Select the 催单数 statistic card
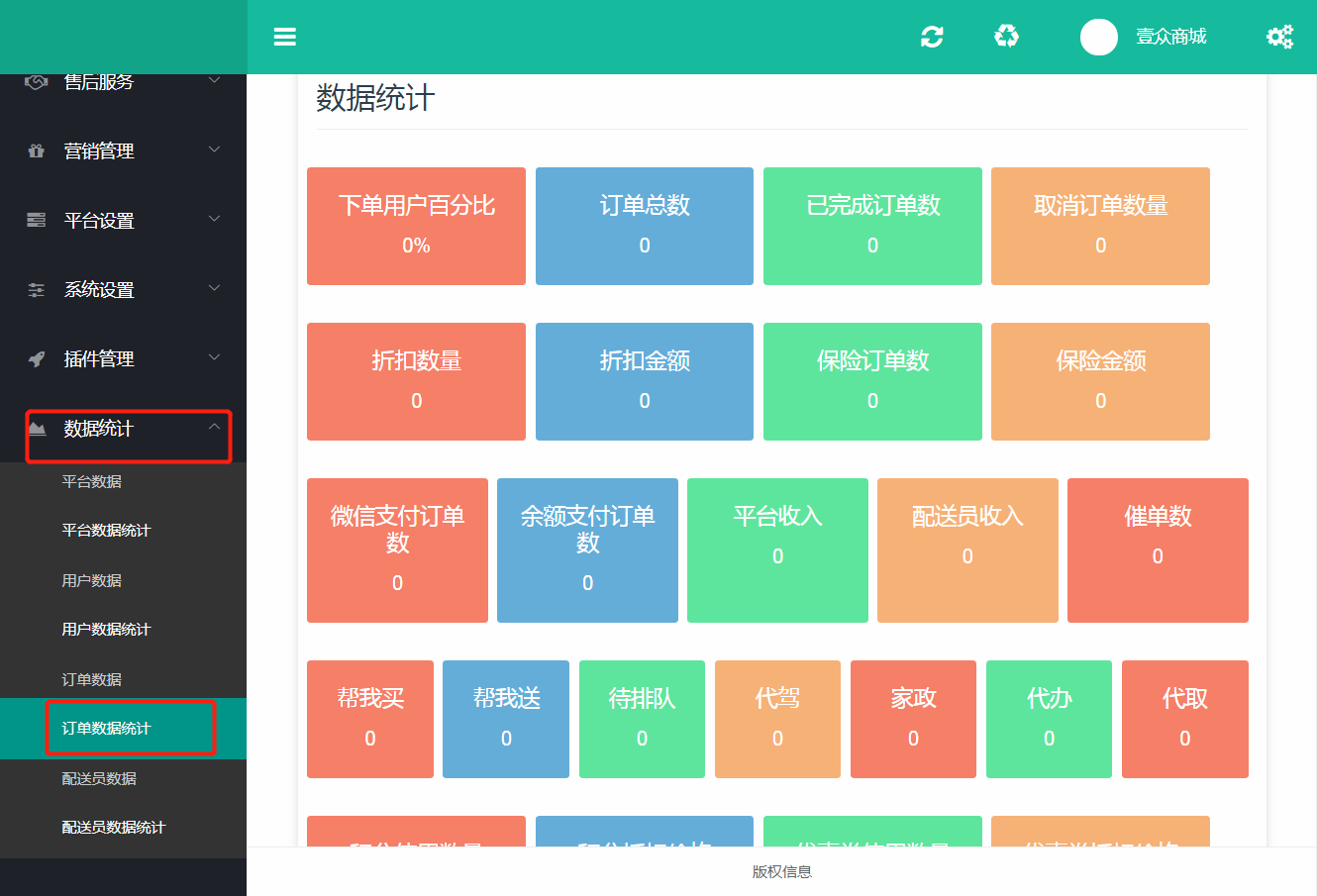 [x=1158, y=549]
